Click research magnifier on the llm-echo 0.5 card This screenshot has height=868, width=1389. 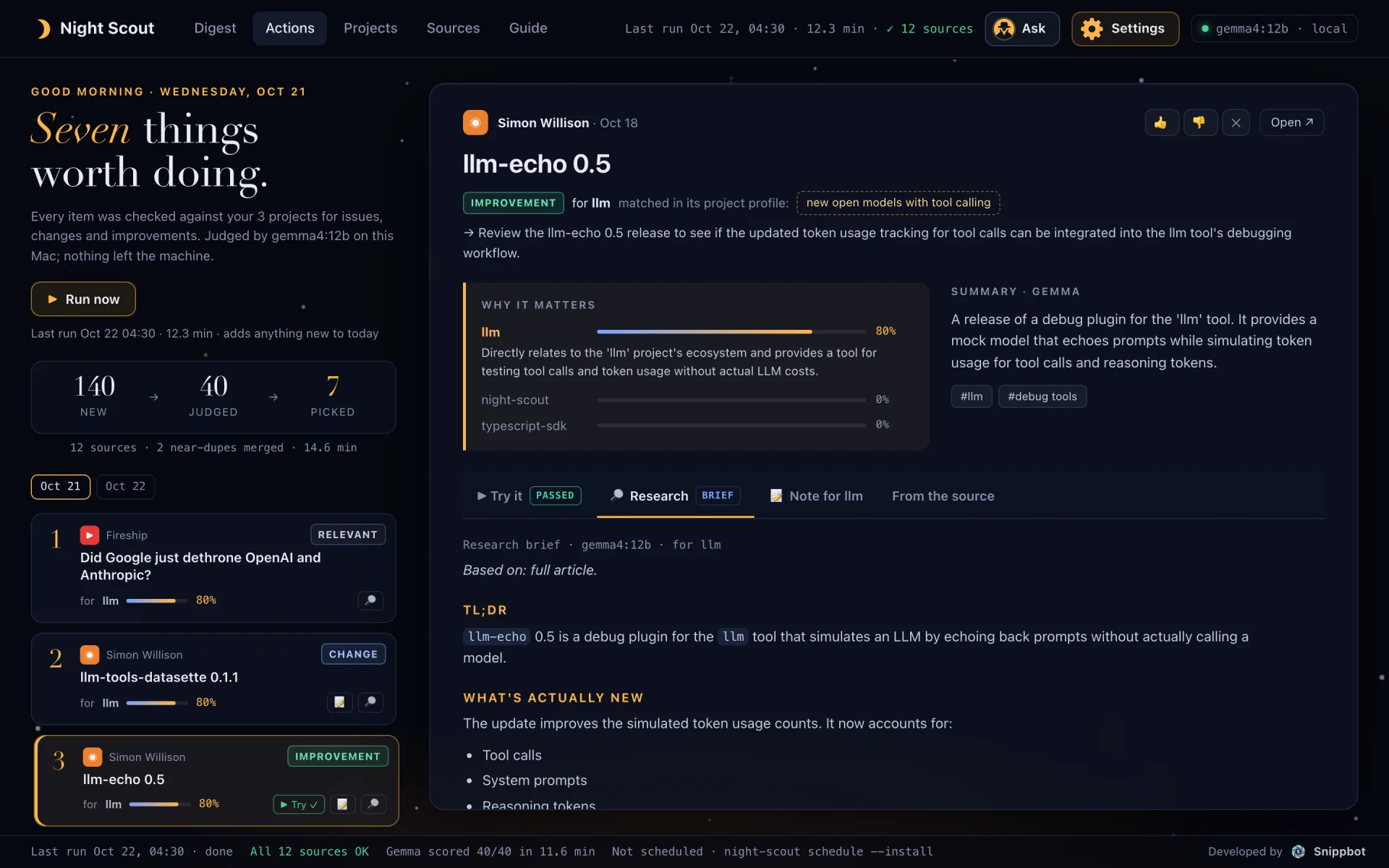point(373,804)
